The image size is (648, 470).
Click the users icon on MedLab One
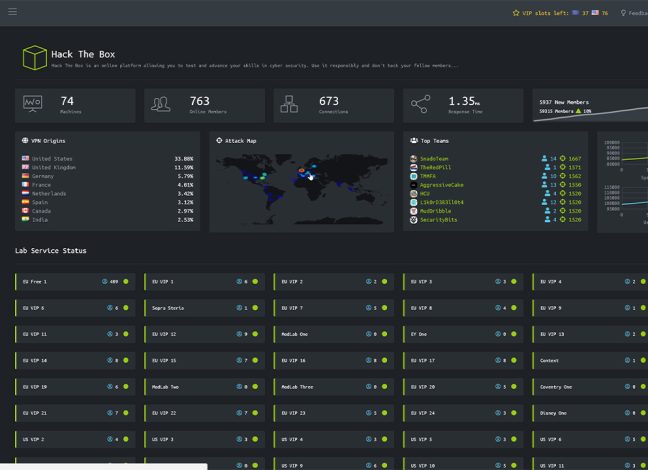point(368,334)
